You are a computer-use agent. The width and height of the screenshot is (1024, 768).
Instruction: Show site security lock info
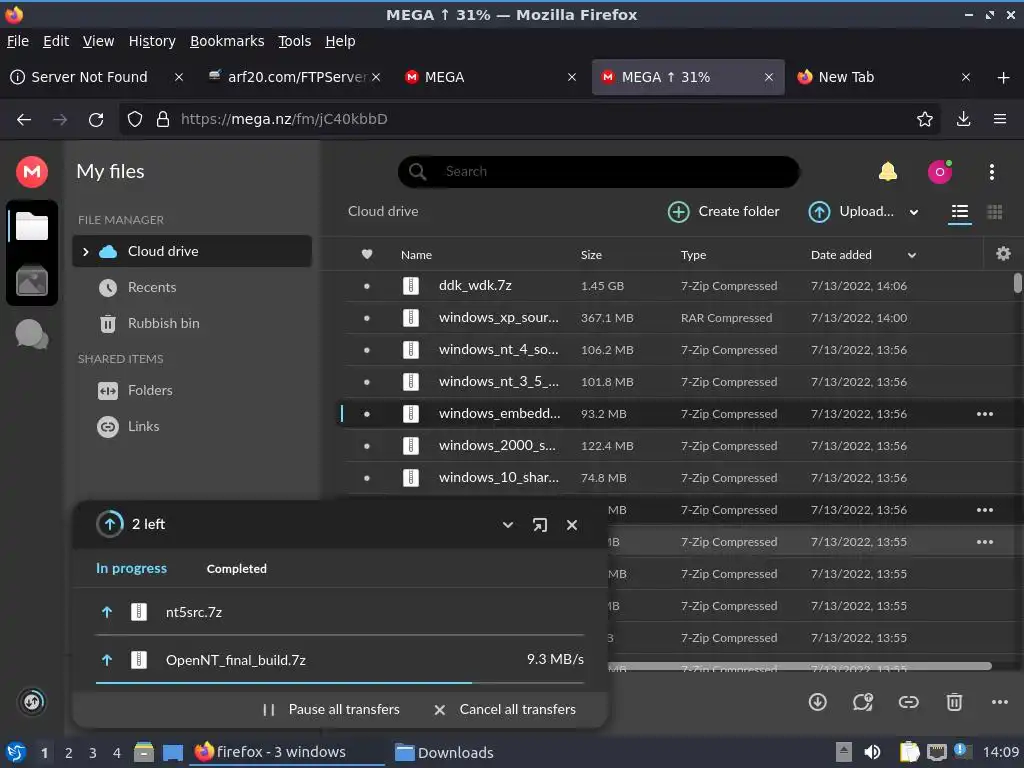point(163,119)
